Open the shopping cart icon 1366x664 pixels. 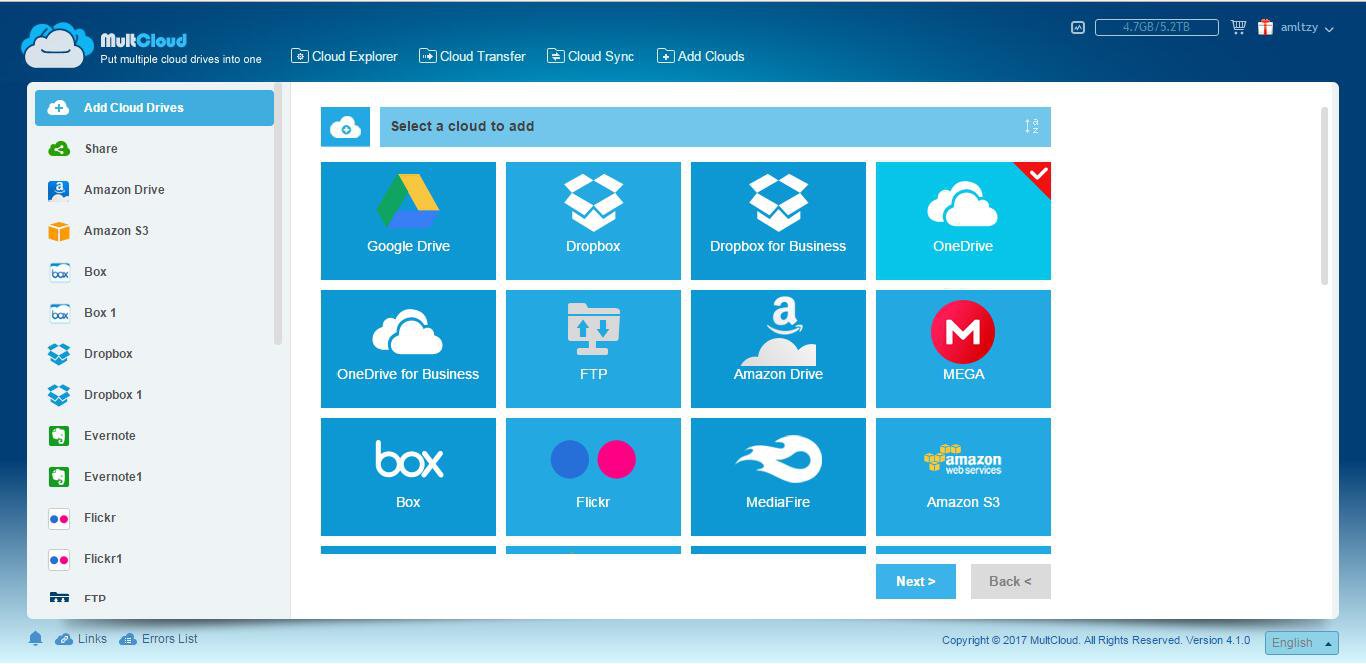pyautogui.click(x=1238, y=28)
